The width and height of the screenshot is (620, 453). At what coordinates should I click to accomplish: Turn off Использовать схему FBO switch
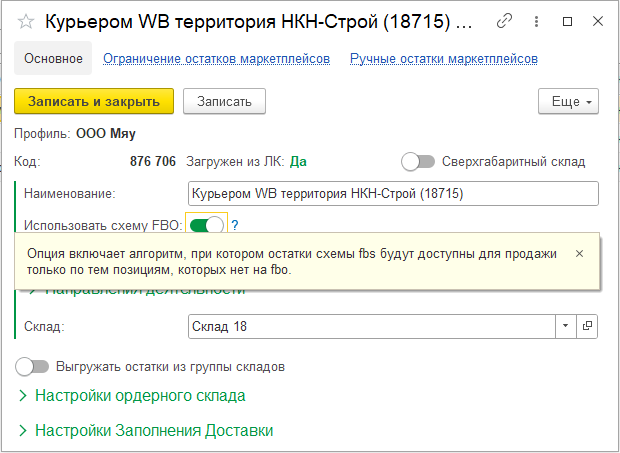pyautogui.click(x=206, y=225)
